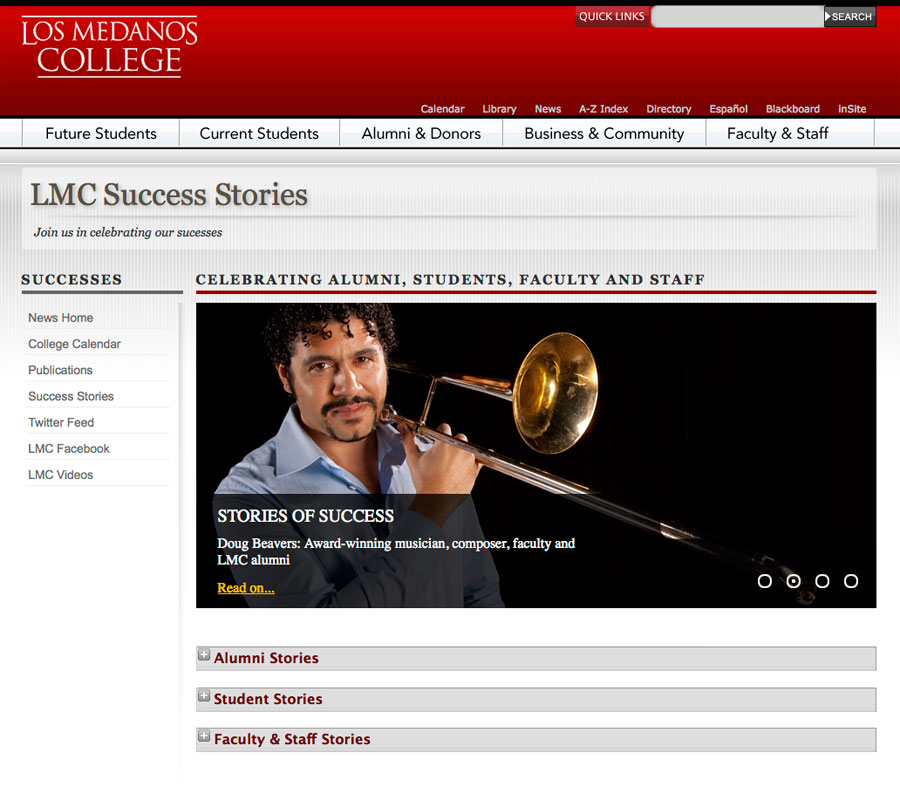
Task: Expand the Student Stories section bar
Action: point(536,699)
